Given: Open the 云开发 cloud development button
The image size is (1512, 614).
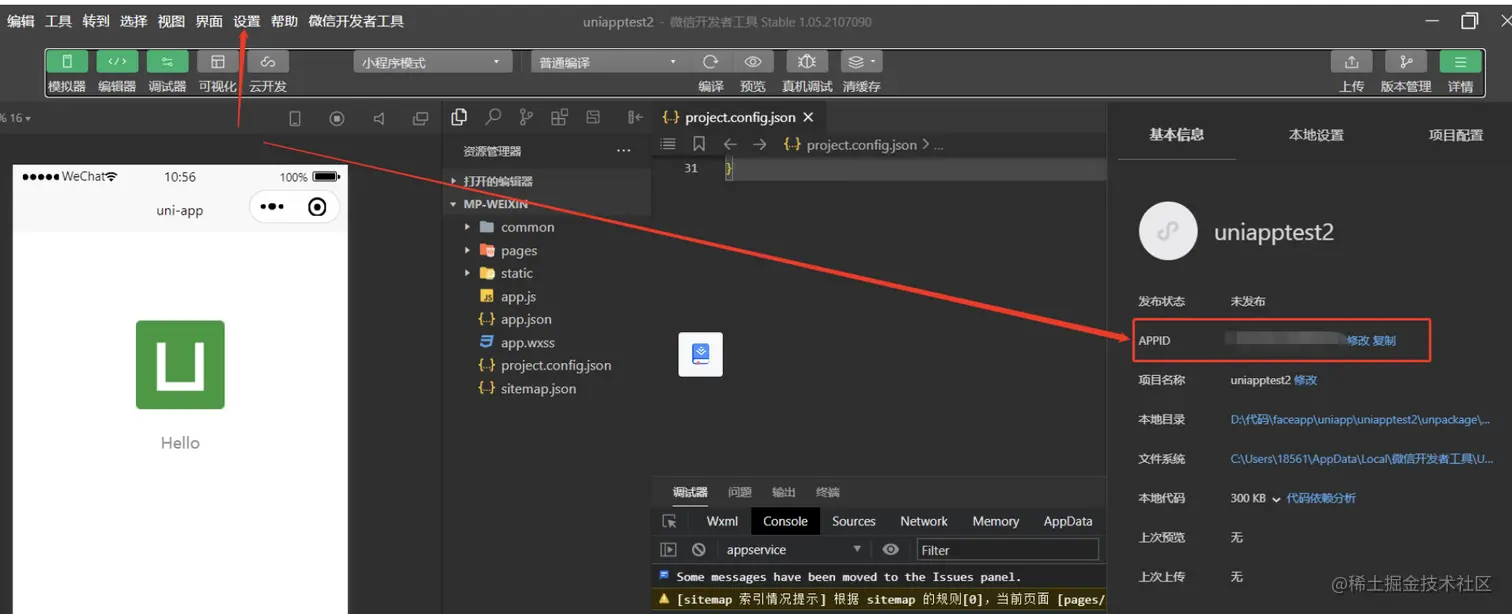Looking at the screenshot, I should point(268,62).
